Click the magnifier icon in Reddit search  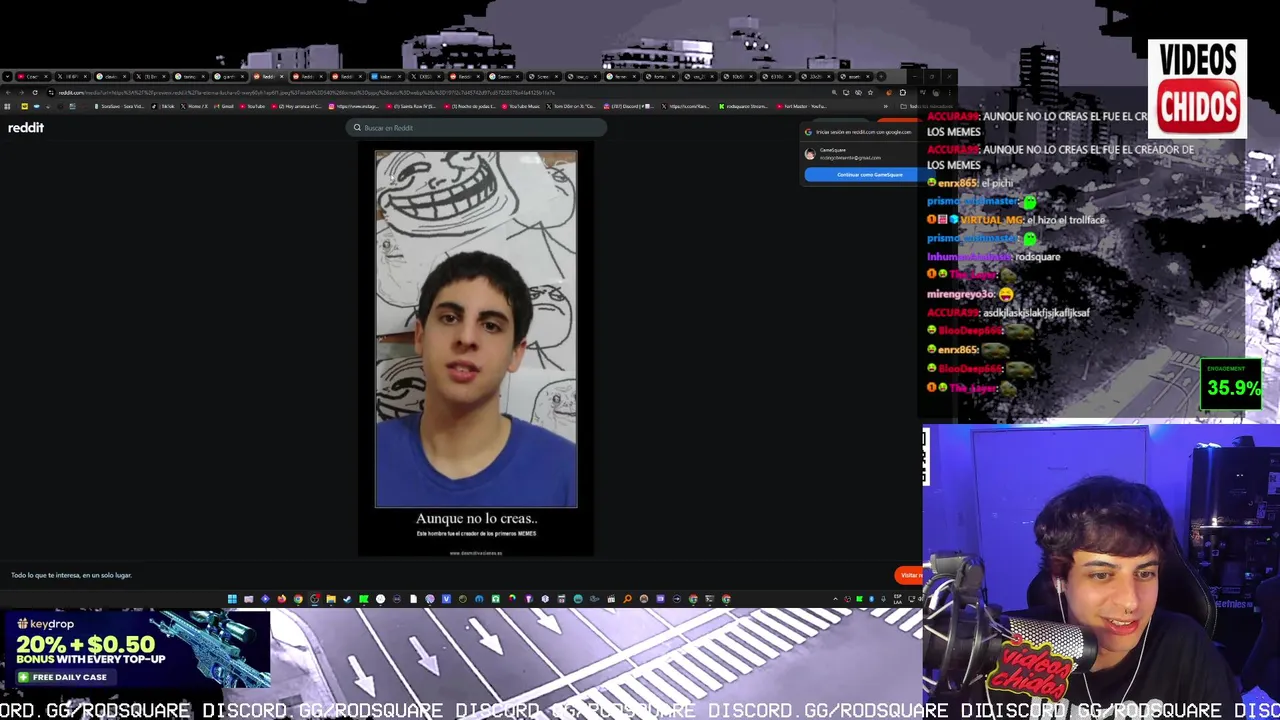(x=357, y=128)
